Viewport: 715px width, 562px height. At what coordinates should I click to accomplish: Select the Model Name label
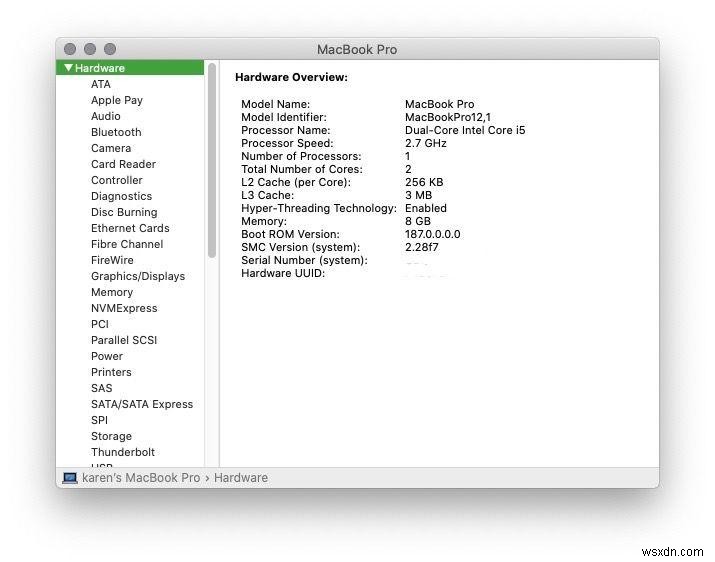[x=275, y=104]
